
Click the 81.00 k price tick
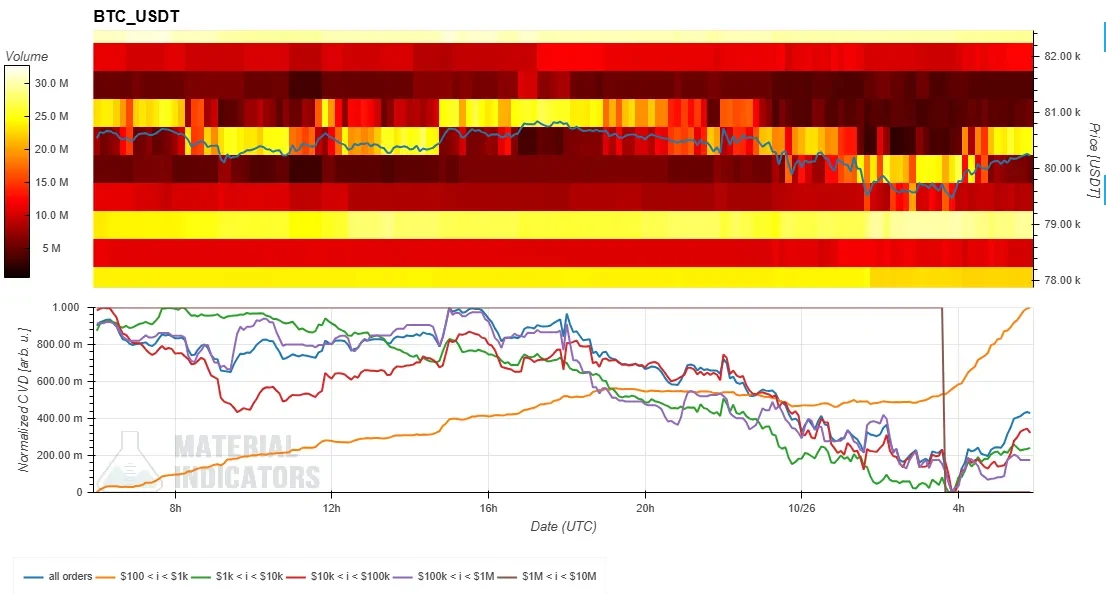1062,112
